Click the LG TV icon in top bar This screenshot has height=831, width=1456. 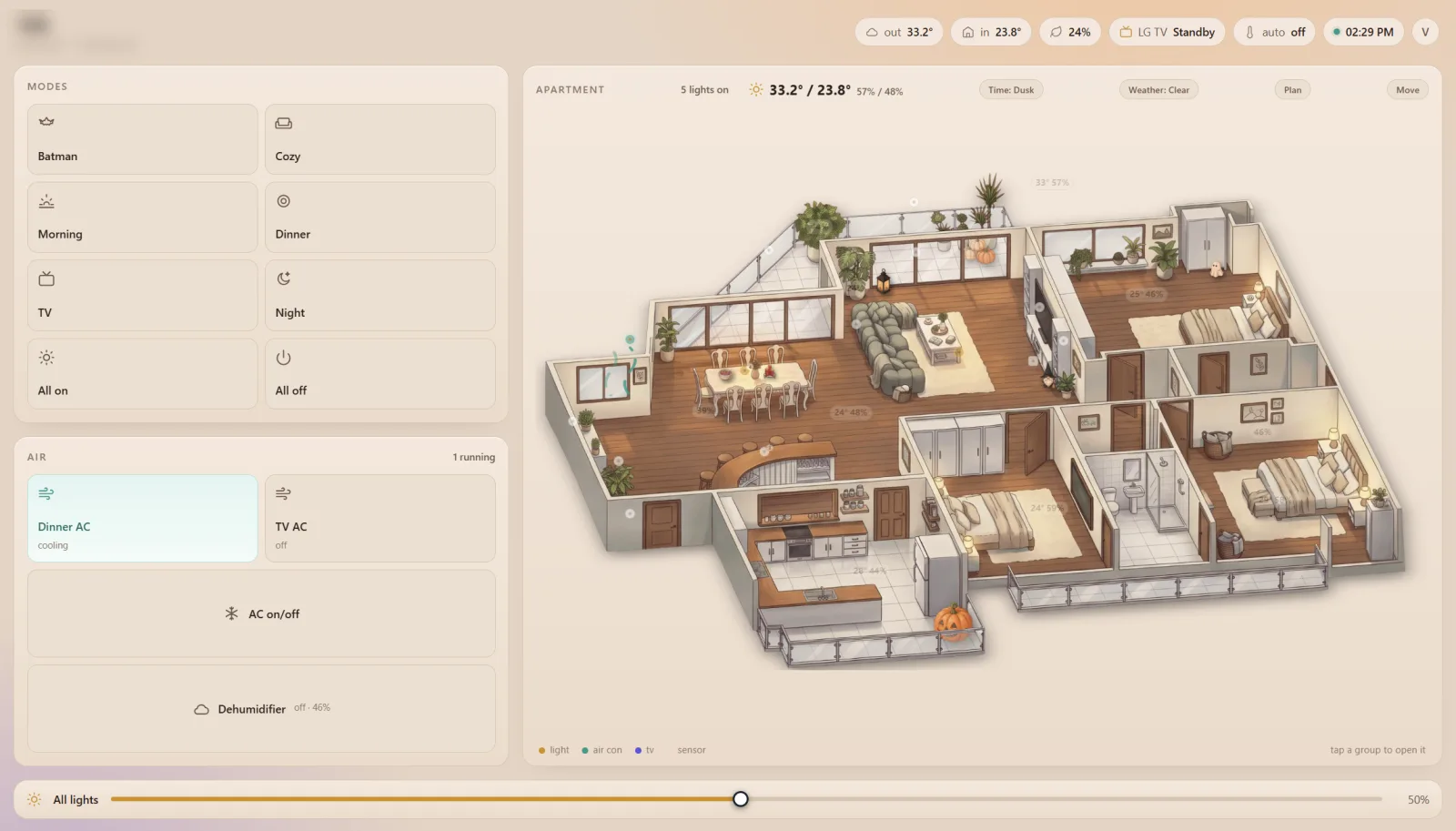click(1126, 32)
